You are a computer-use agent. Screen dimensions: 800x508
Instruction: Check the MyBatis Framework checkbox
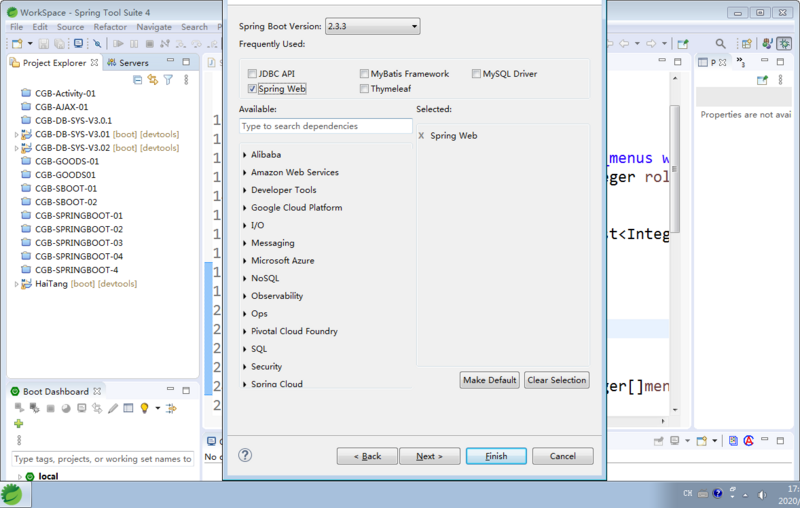(364, 73)
